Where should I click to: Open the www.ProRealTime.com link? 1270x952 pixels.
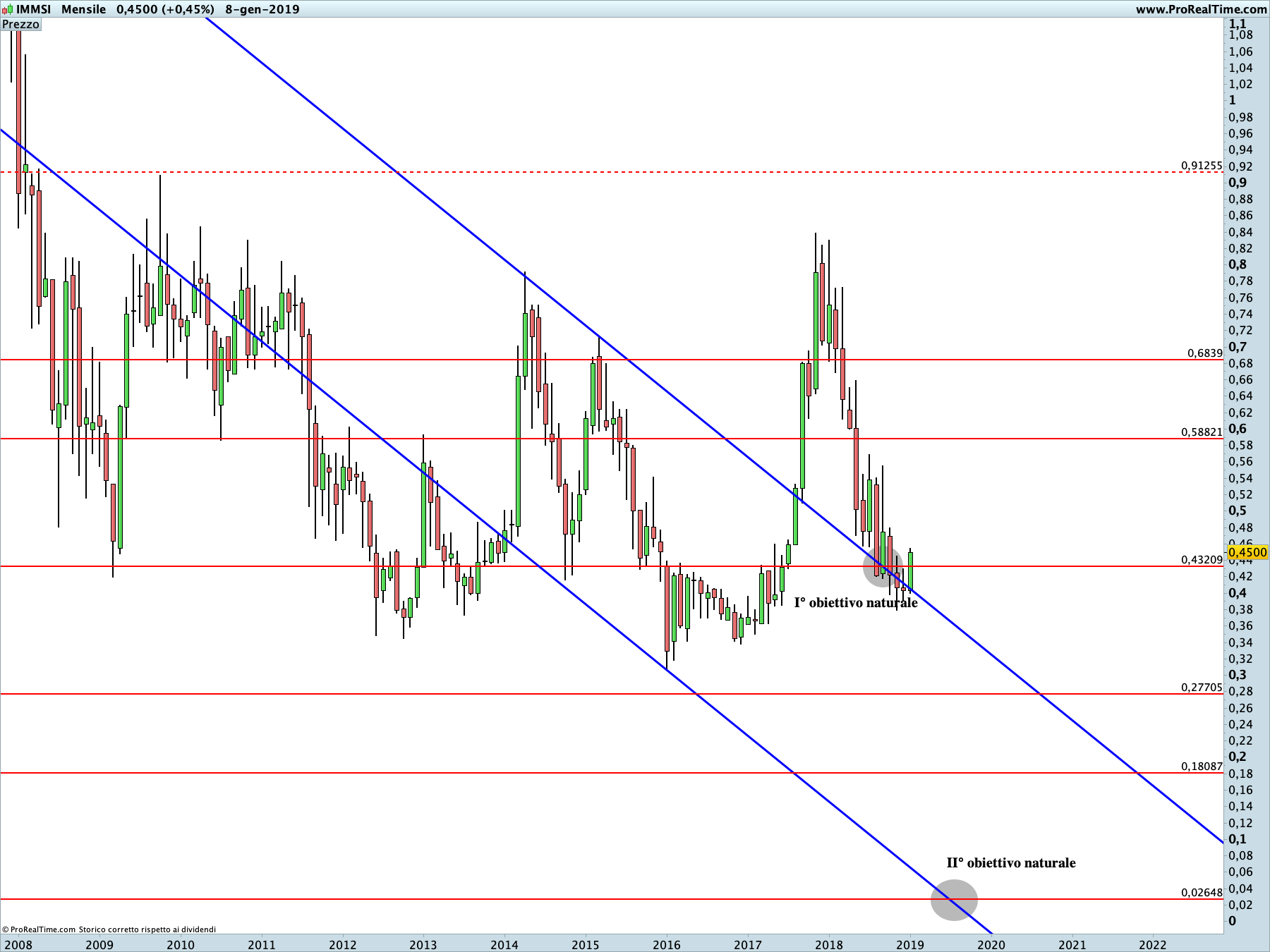pos(1201,9)
